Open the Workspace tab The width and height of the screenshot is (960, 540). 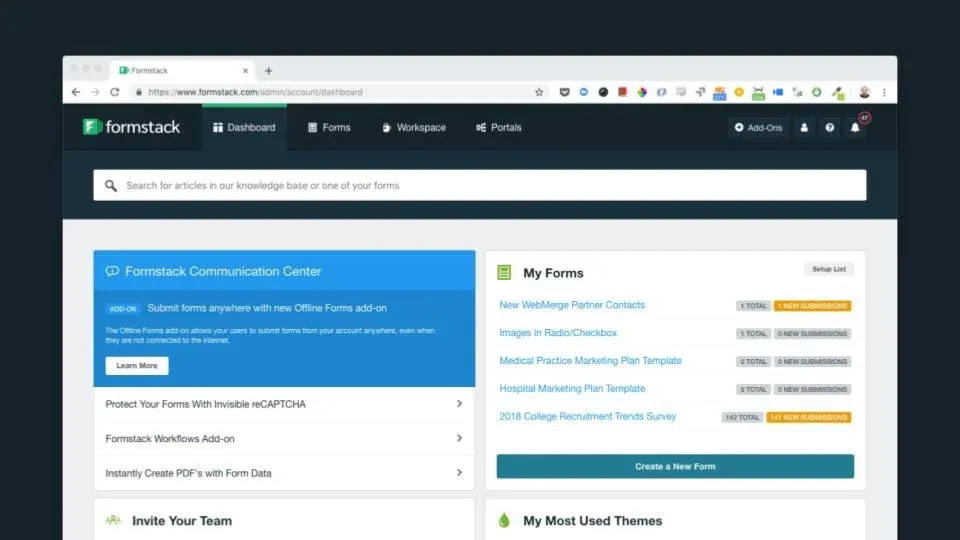414,127
